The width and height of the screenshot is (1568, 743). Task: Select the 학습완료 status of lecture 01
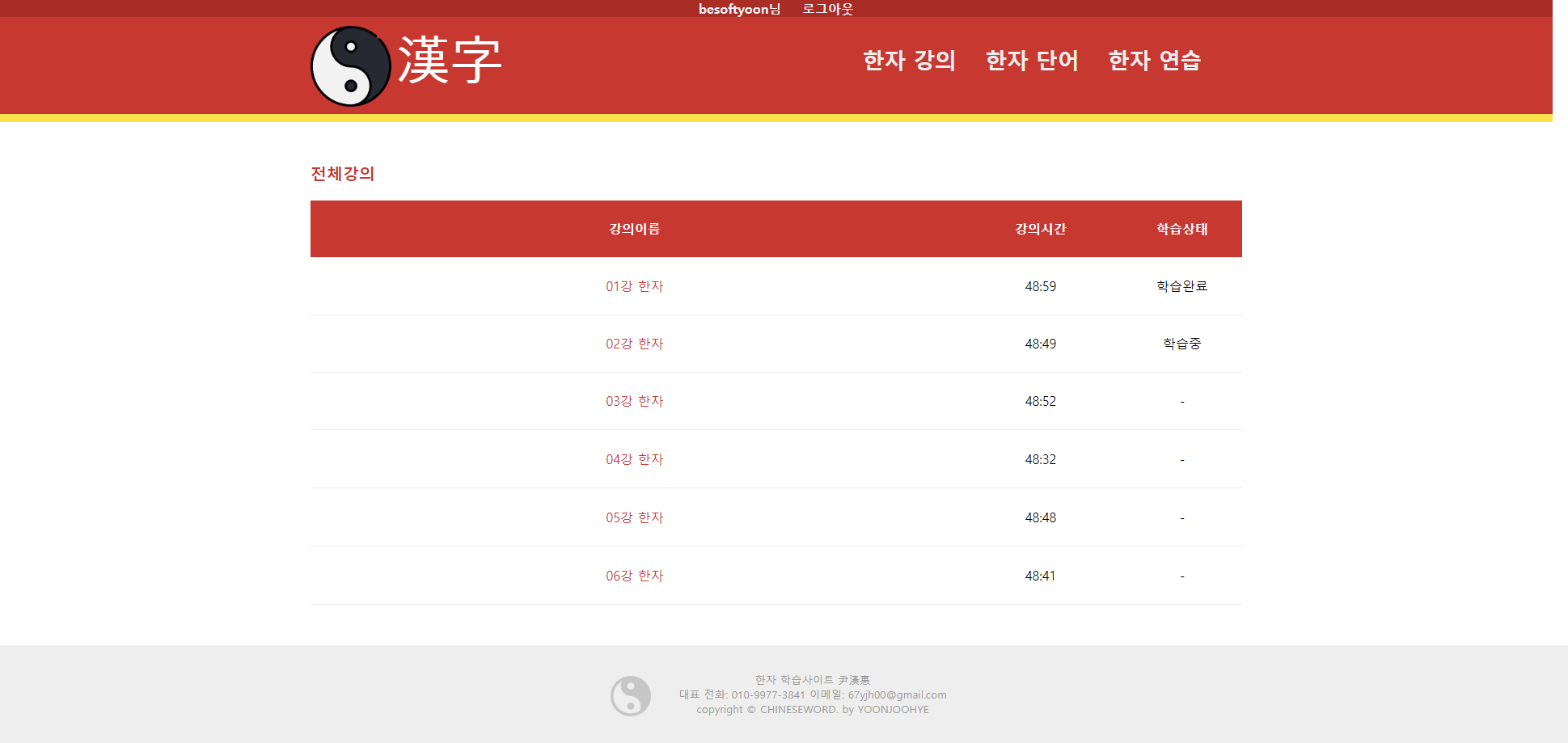coord(1181,286)
